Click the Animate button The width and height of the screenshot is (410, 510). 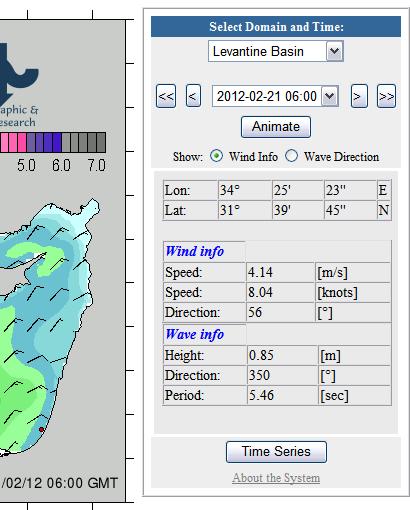coord(276,127)
